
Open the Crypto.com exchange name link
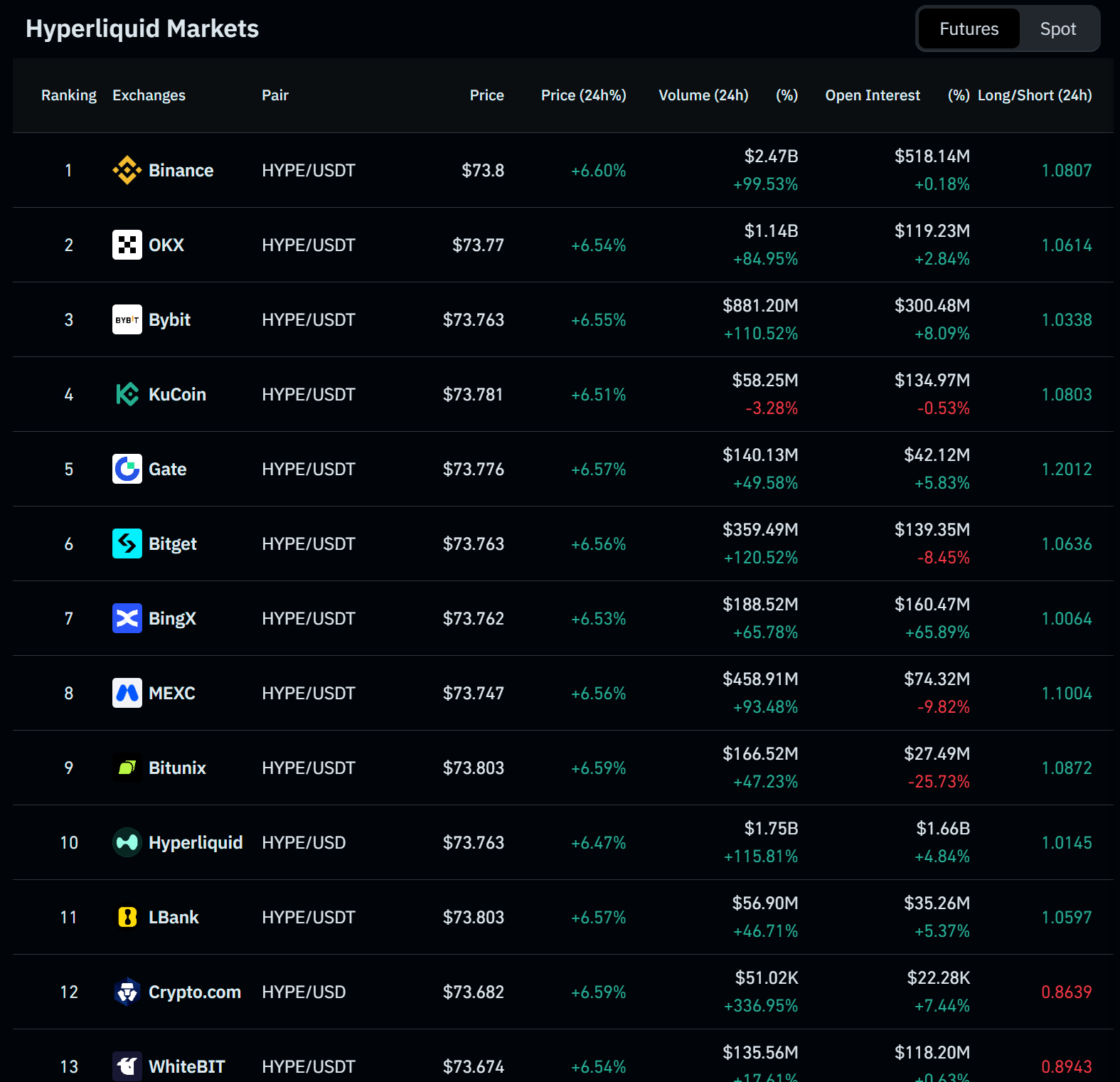[195, 992]
